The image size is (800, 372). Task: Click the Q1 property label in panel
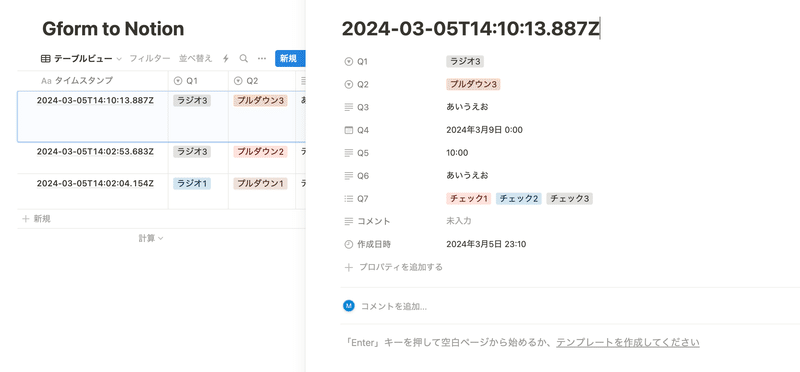tap(363, 62)
